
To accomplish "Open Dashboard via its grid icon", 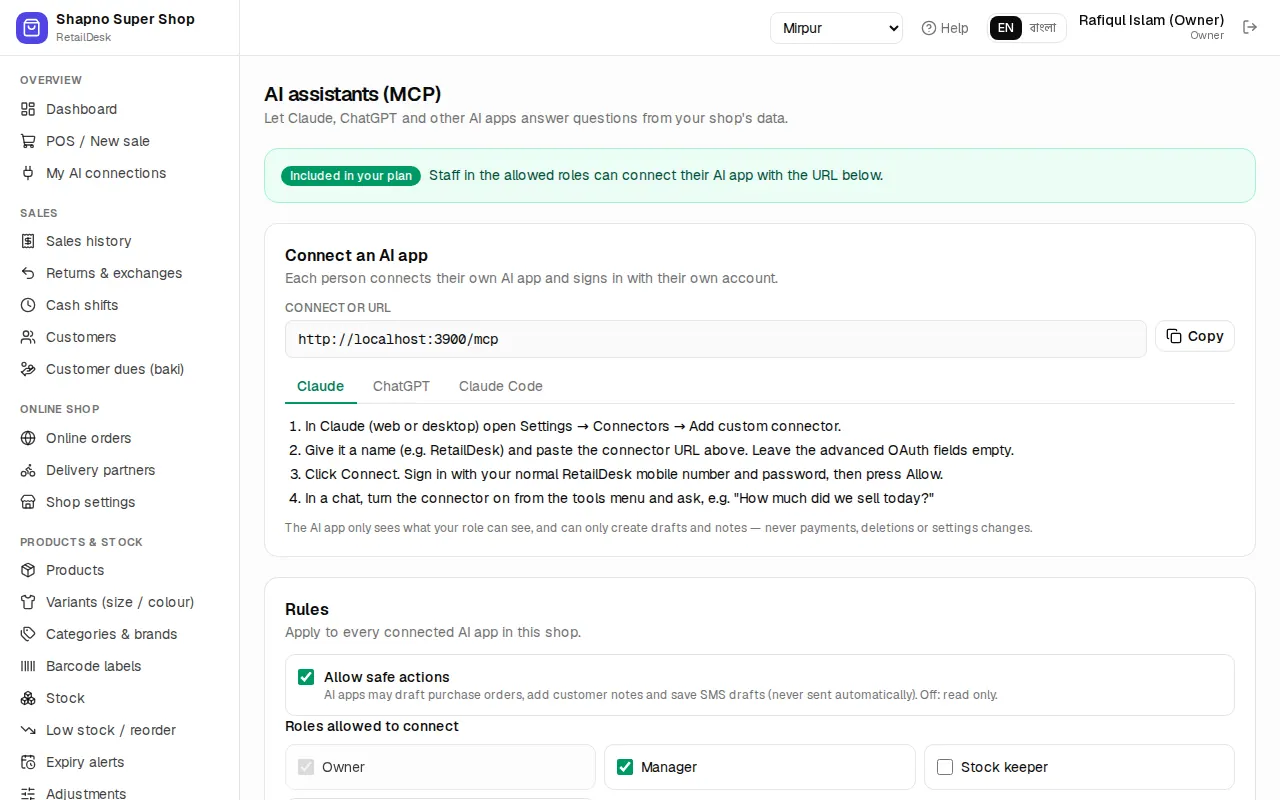I will click(28, 109).
